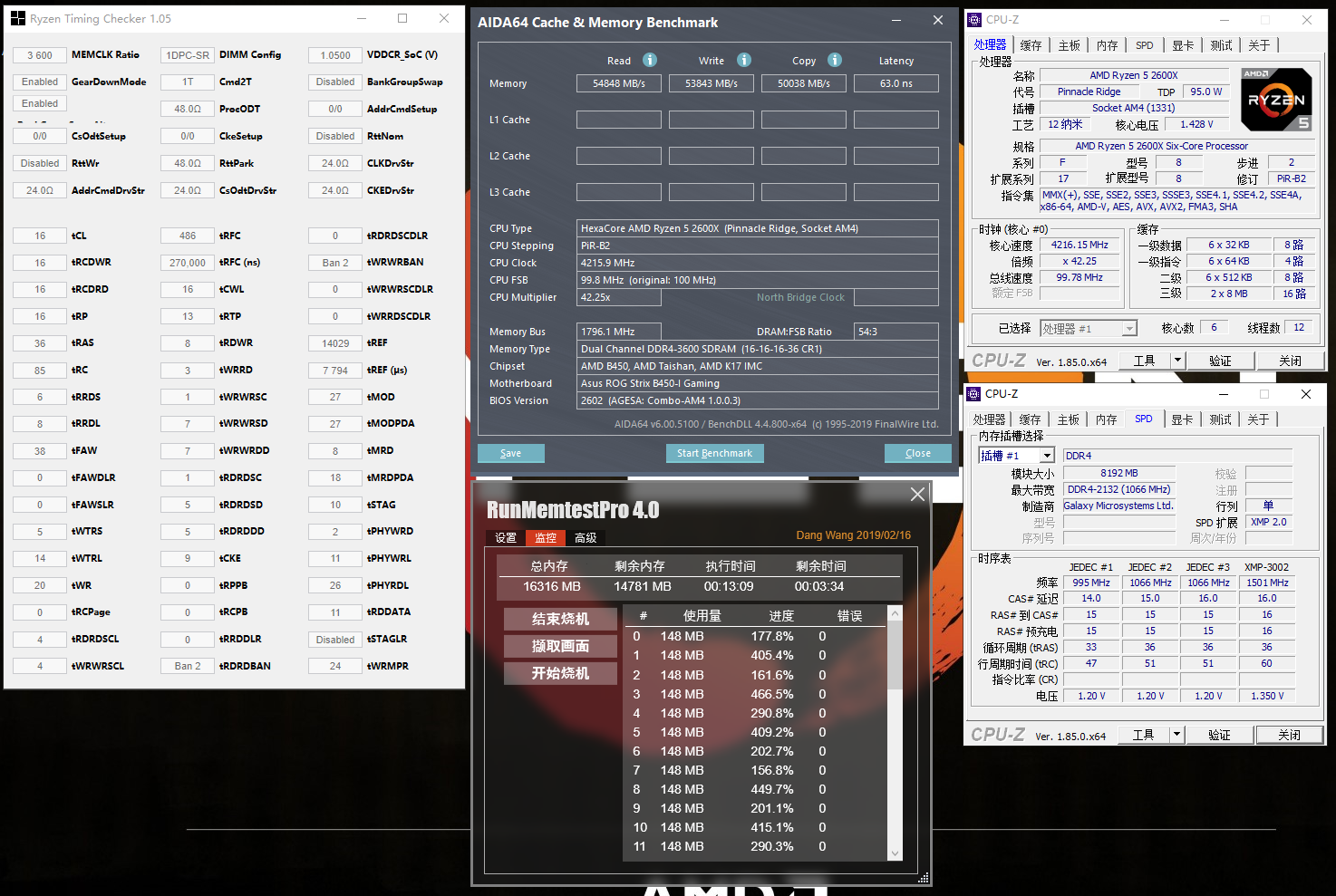Click the Memory Copy field showing 50038 MB/s
This screenshot has width=1336, height=896.
pos(804,83)
